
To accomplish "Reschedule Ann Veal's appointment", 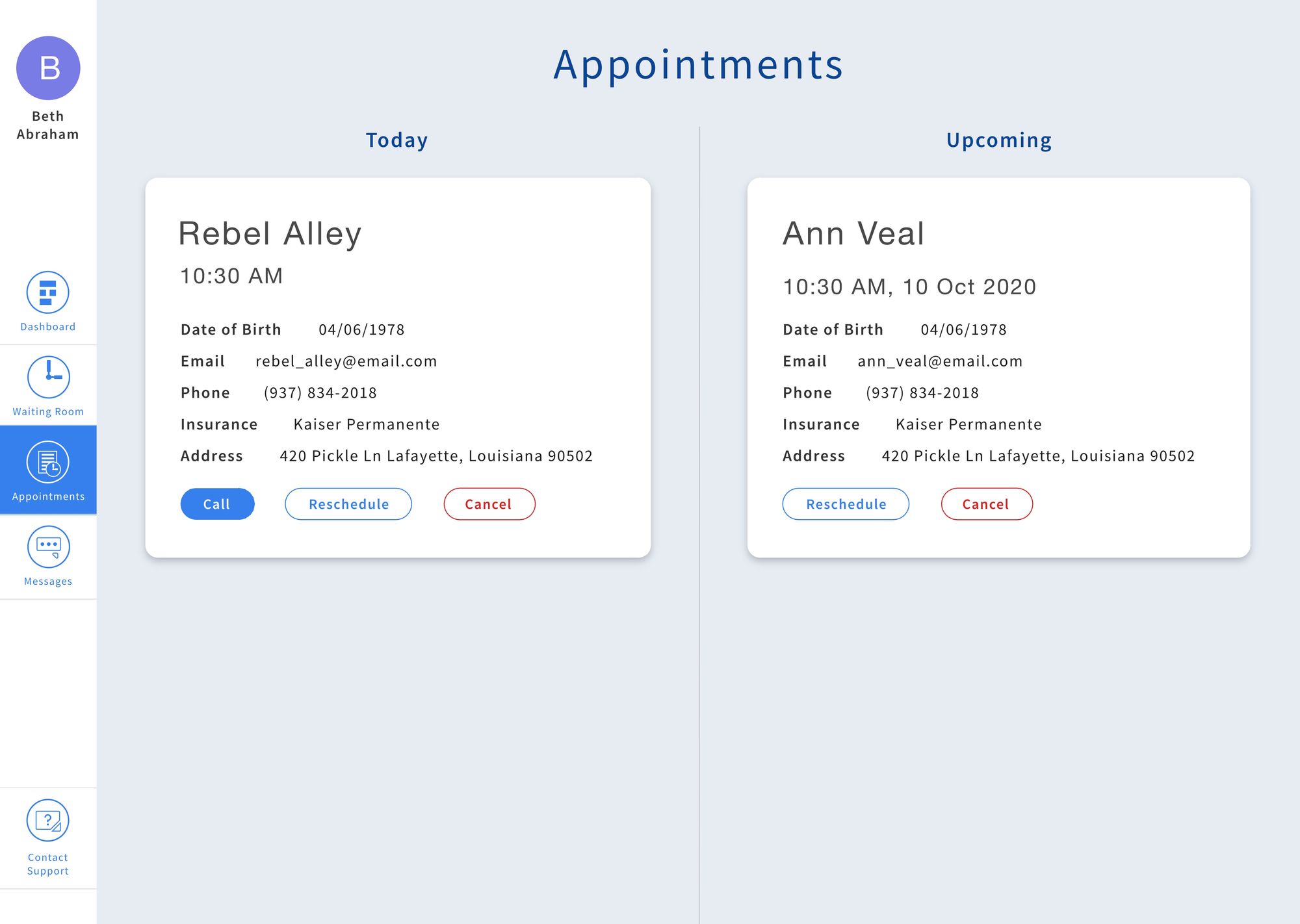I will [846, 504].
